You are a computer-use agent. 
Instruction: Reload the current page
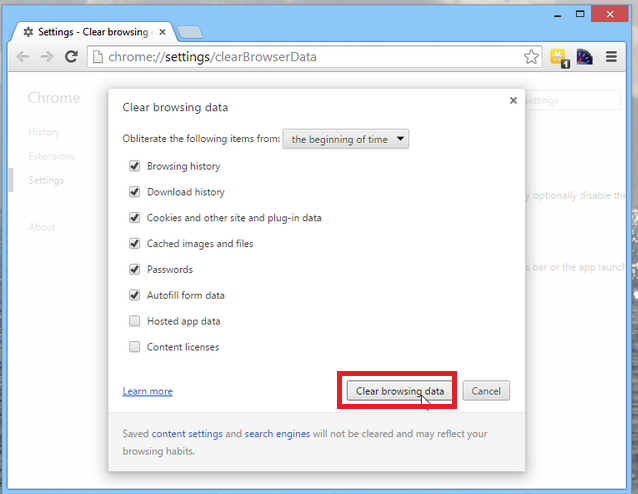point(72,57)
